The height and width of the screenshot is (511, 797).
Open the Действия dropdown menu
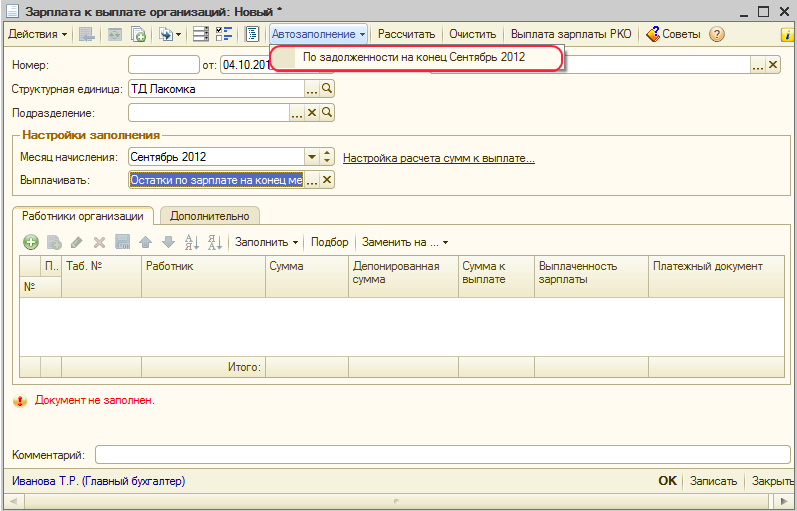37,34
